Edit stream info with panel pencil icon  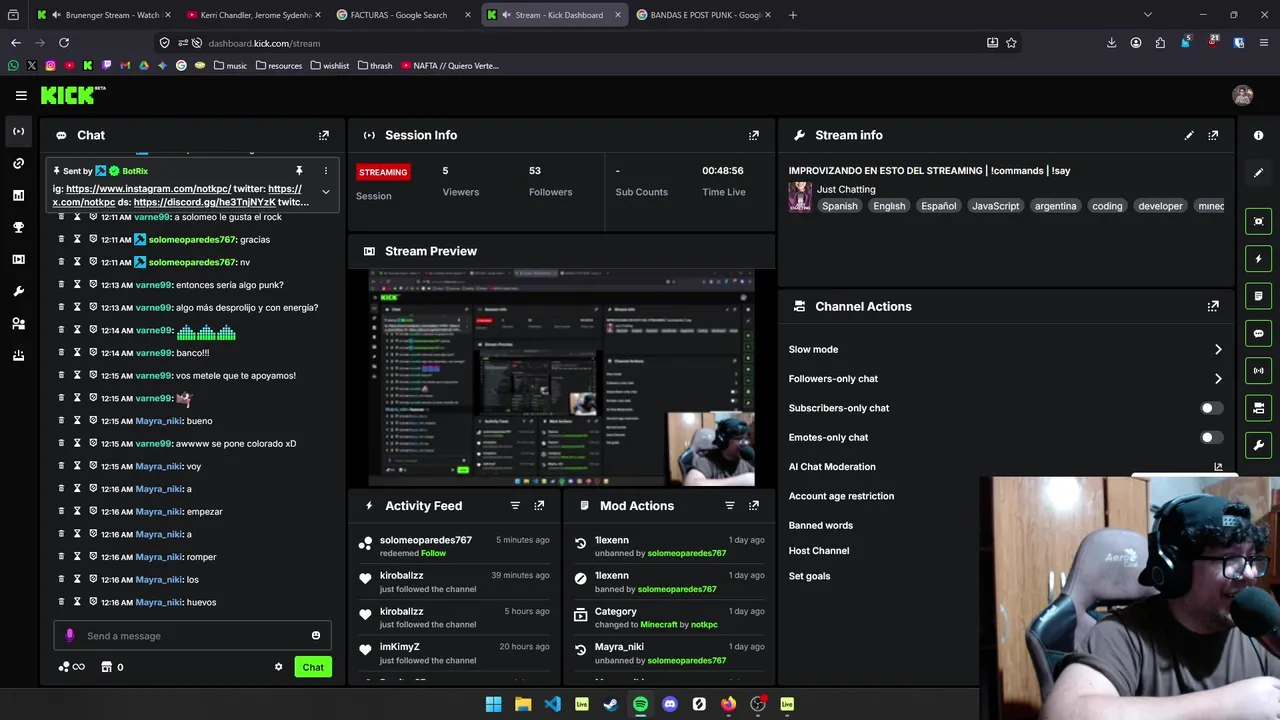1189,135
